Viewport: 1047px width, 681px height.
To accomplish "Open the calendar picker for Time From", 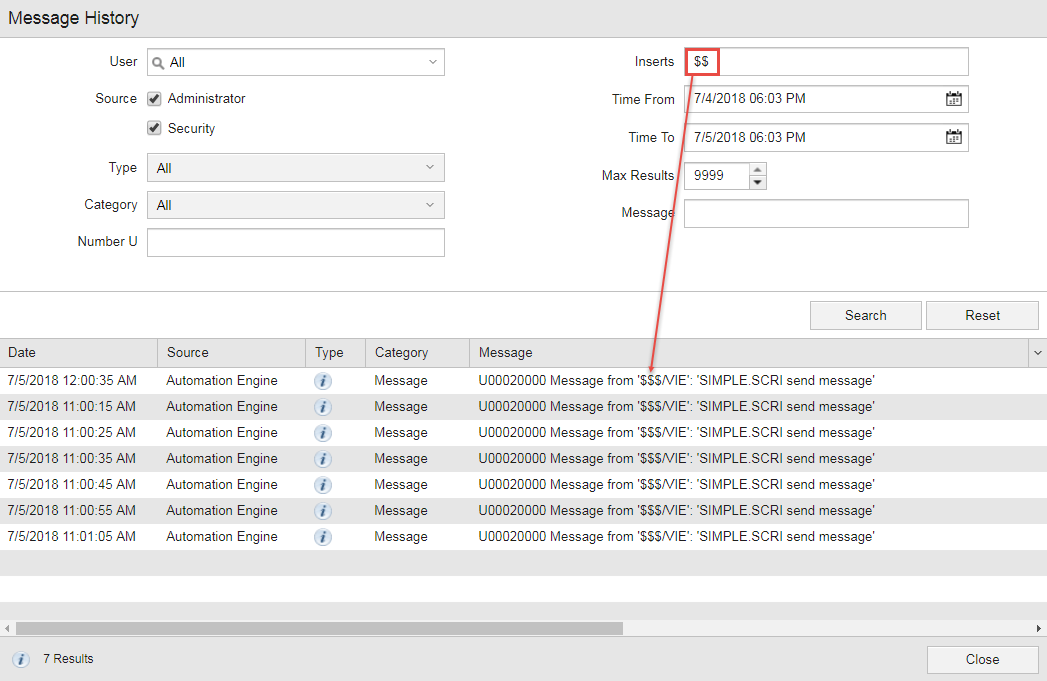I will pos(954,99).
